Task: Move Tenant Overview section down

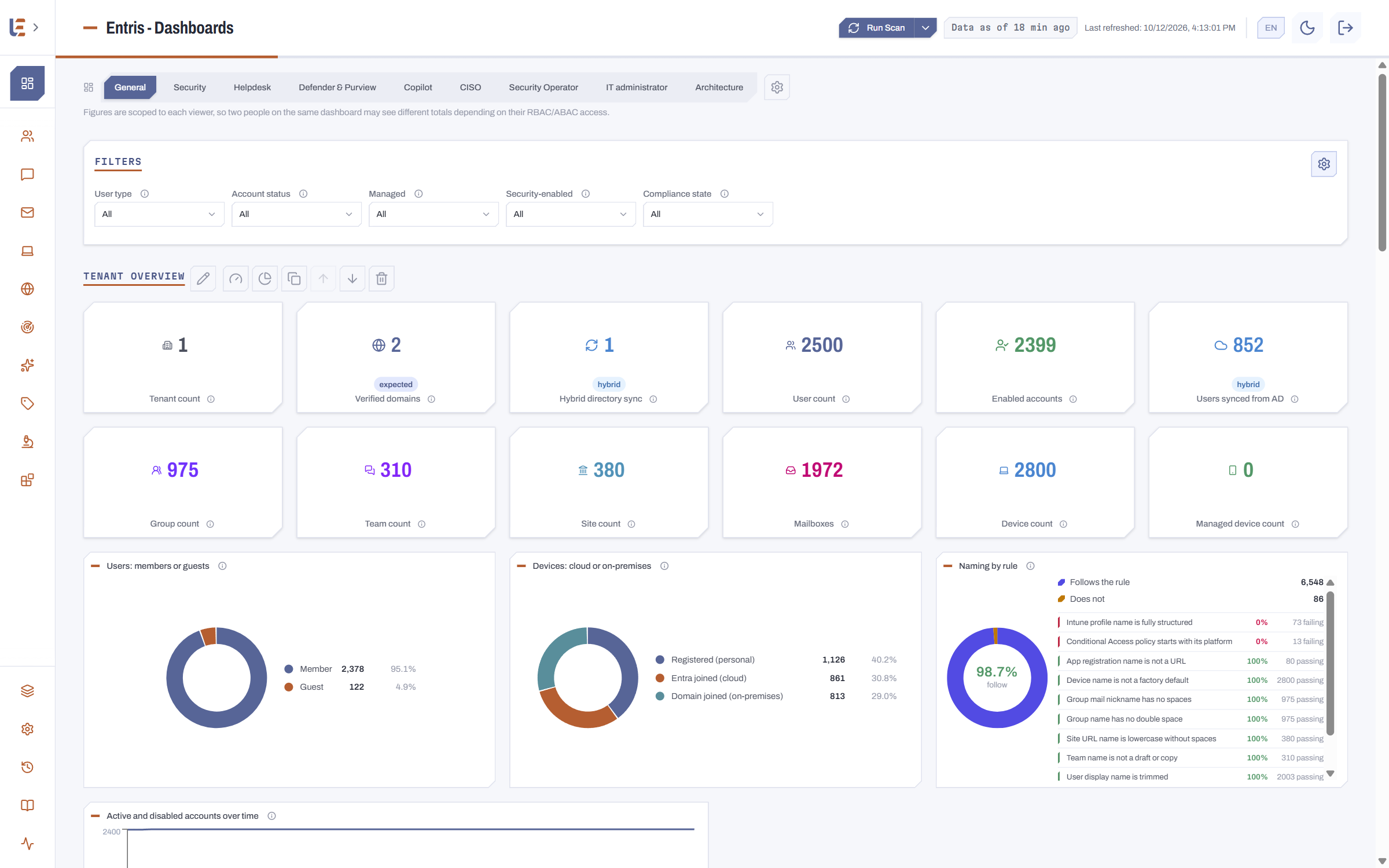Action: [x=352, y=279]
